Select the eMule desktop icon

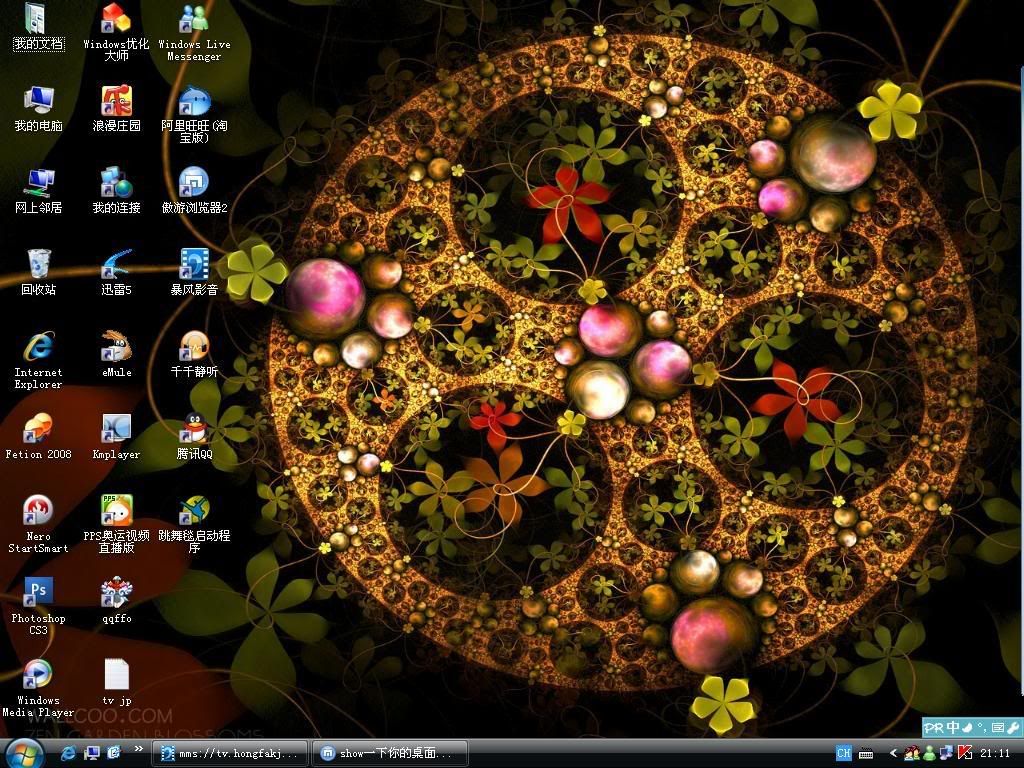click(116, 347)
